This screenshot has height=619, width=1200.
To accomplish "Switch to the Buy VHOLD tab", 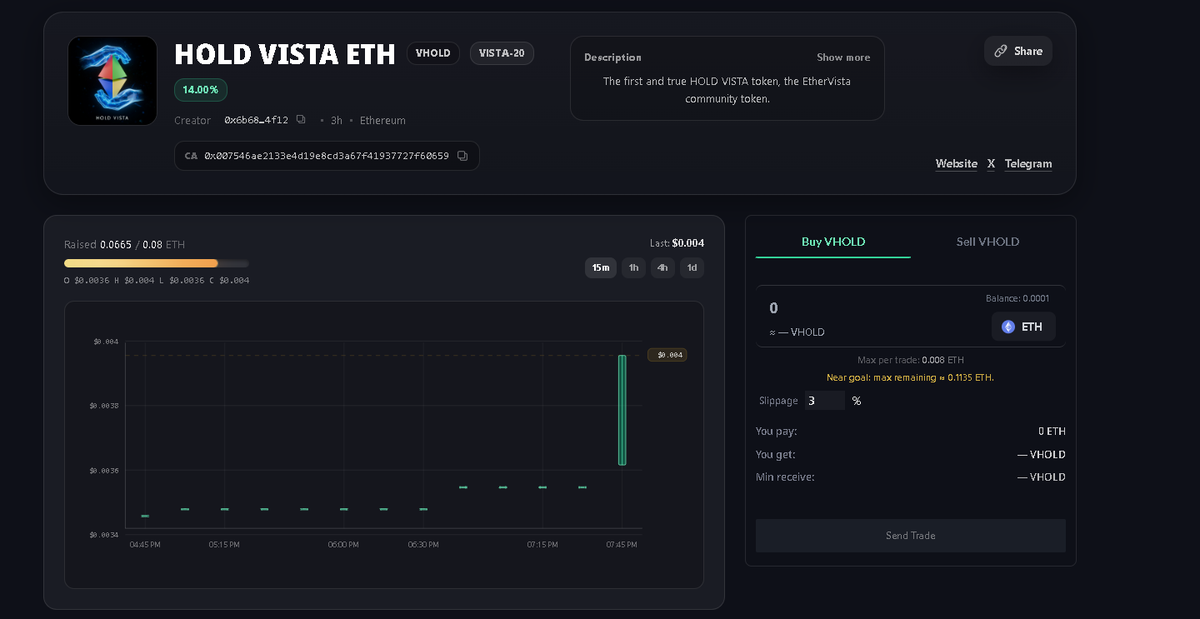I will tap(833, 242).
